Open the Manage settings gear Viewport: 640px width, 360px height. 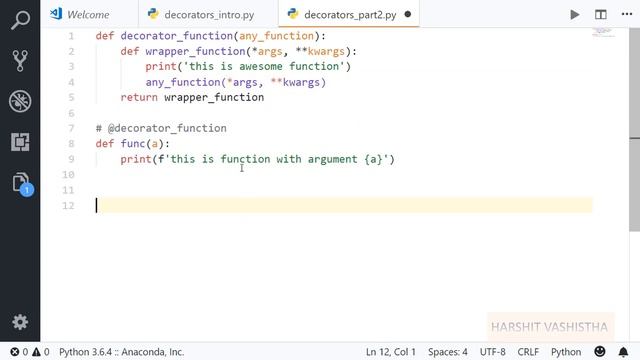[20, 322]
